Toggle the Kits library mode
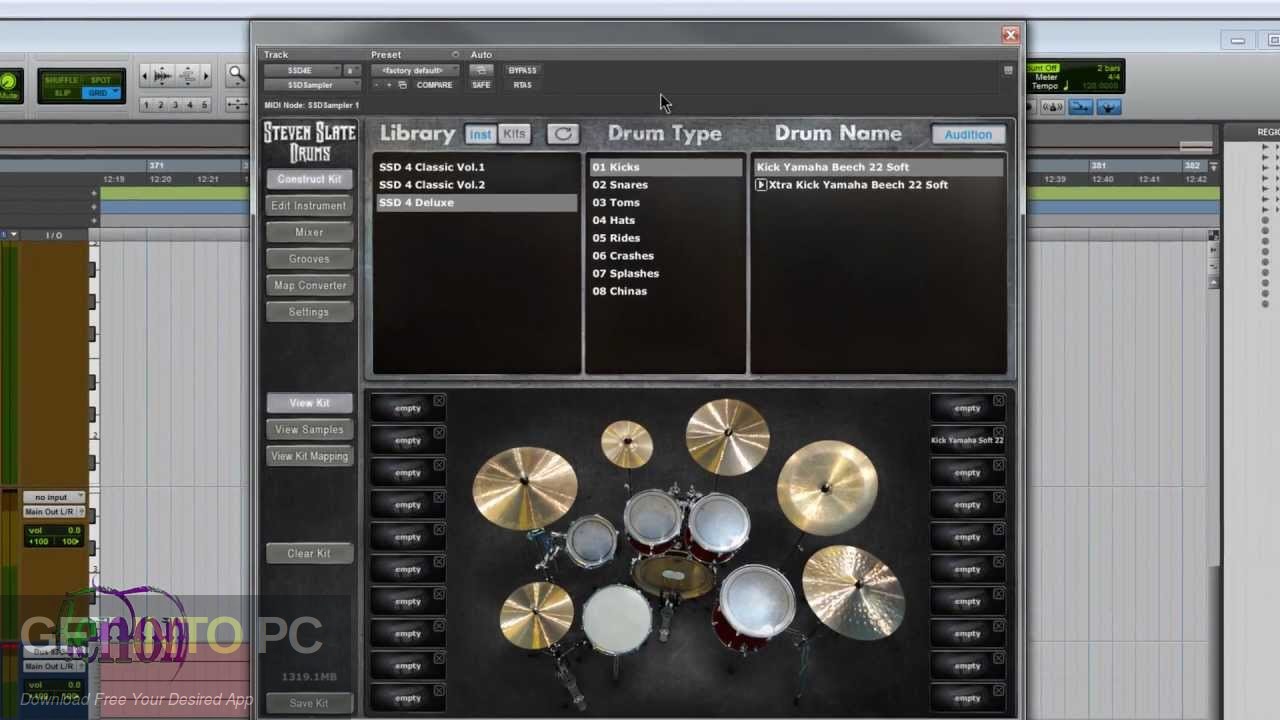The width and height of the screenshot is (1280, 720). pyautogui.click(x=514, y=134)
